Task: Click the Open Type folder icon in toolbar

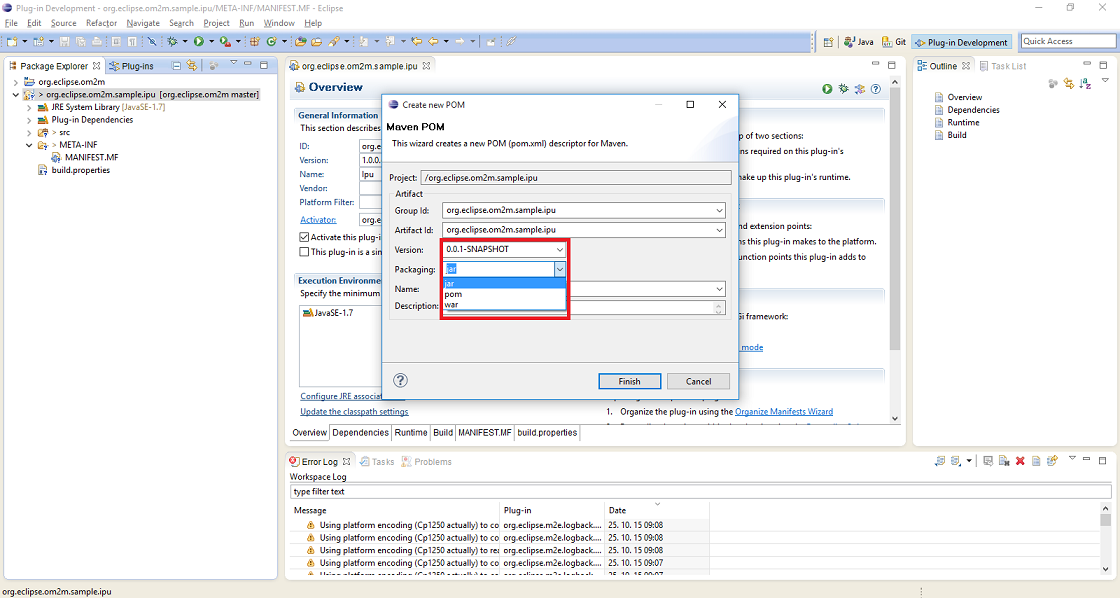Action: 301,41
